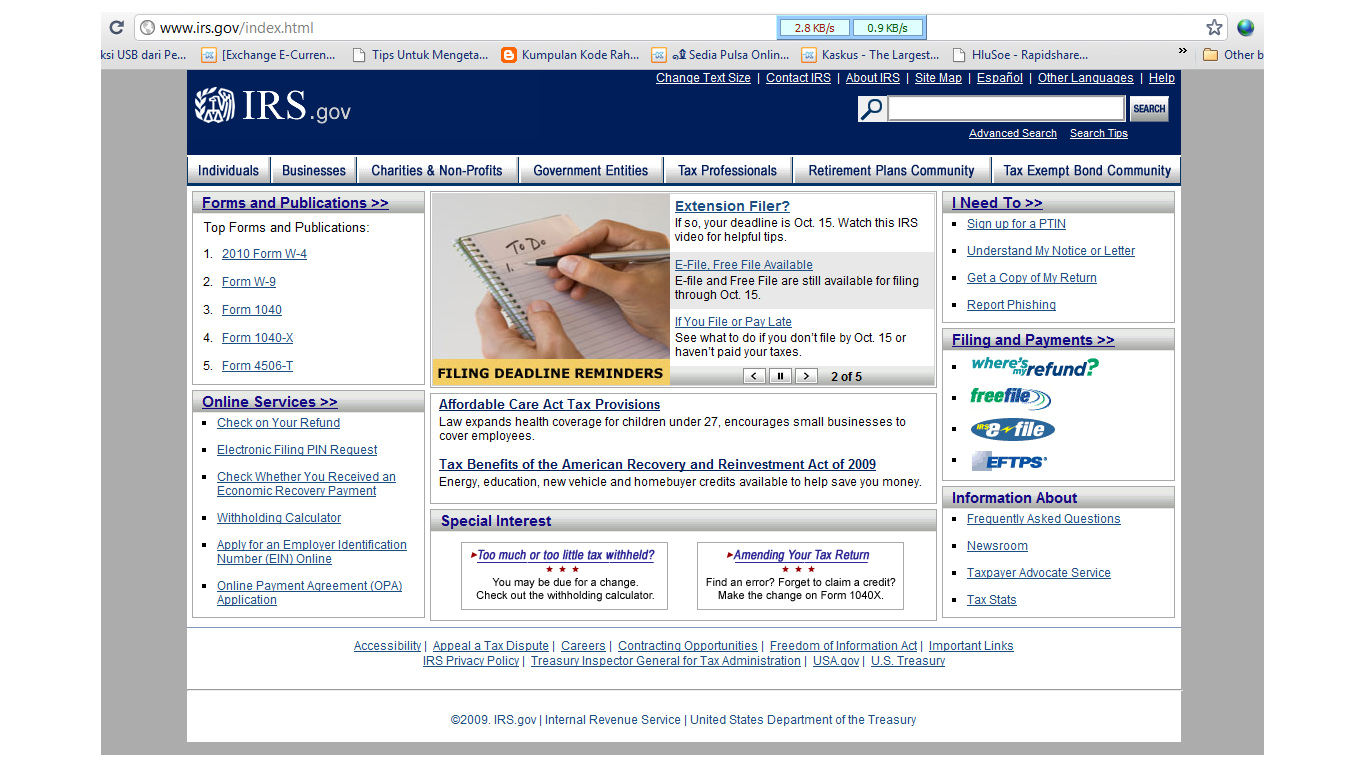The image size is (1366, 768).
Task: Open the Individuals tab
Action: tap(228, 171)
